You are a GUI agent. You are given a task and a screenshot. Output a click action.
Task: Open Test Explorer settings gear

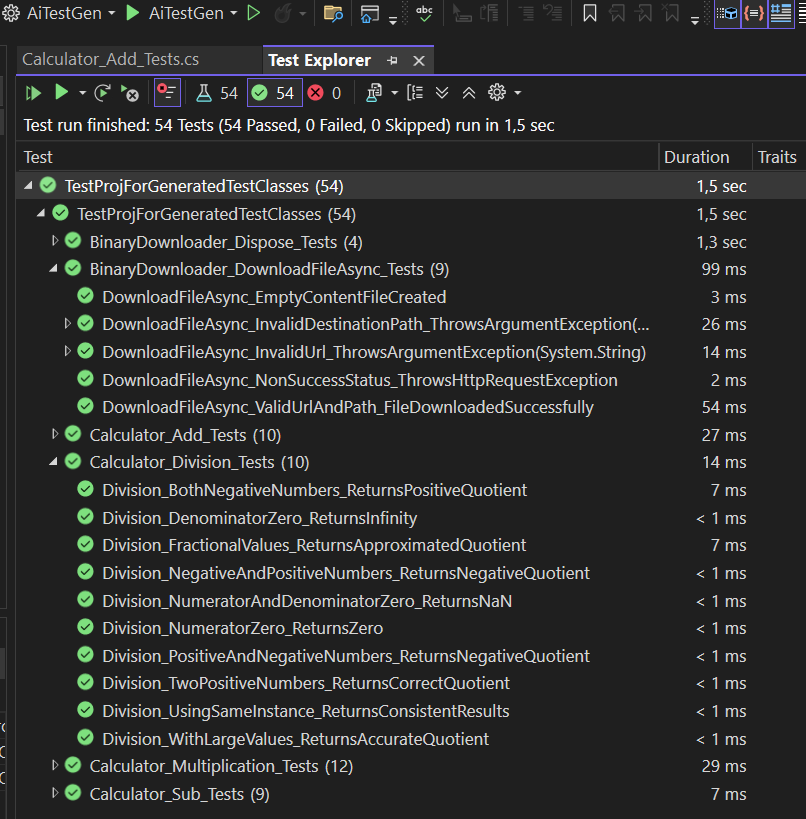tap(497, 93)
